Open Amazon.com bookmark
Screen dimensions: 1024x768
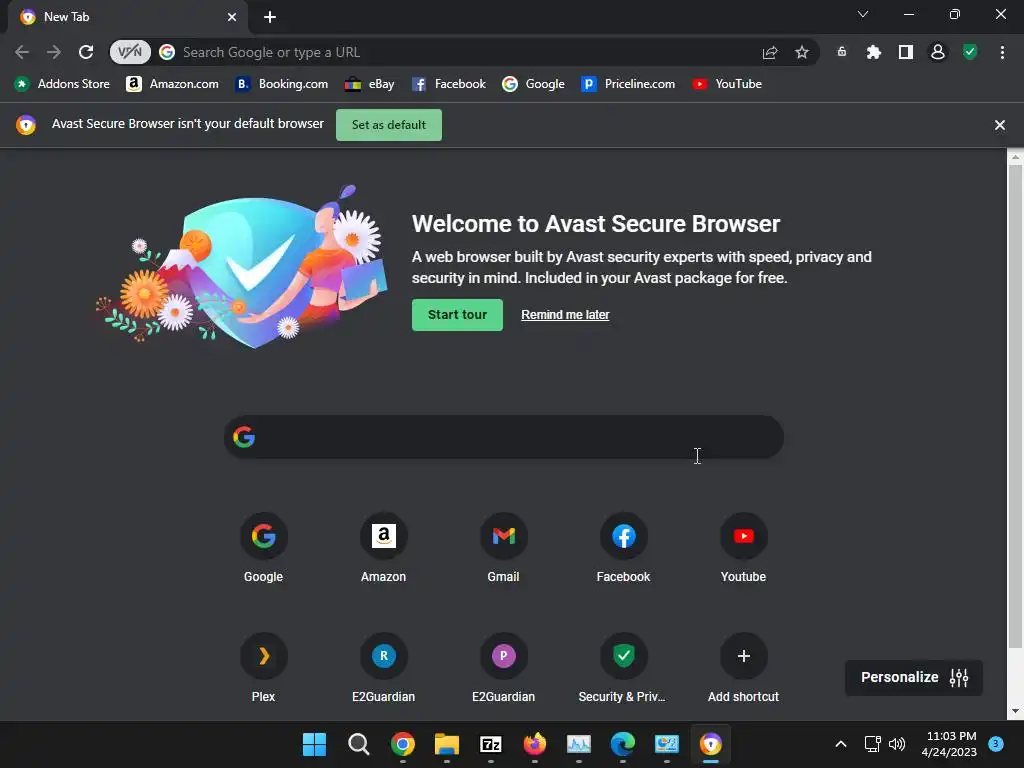[172, 84]
